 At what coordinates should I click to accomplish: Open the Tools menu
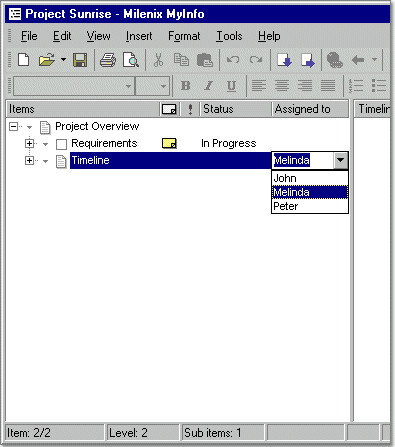point(229,36)
